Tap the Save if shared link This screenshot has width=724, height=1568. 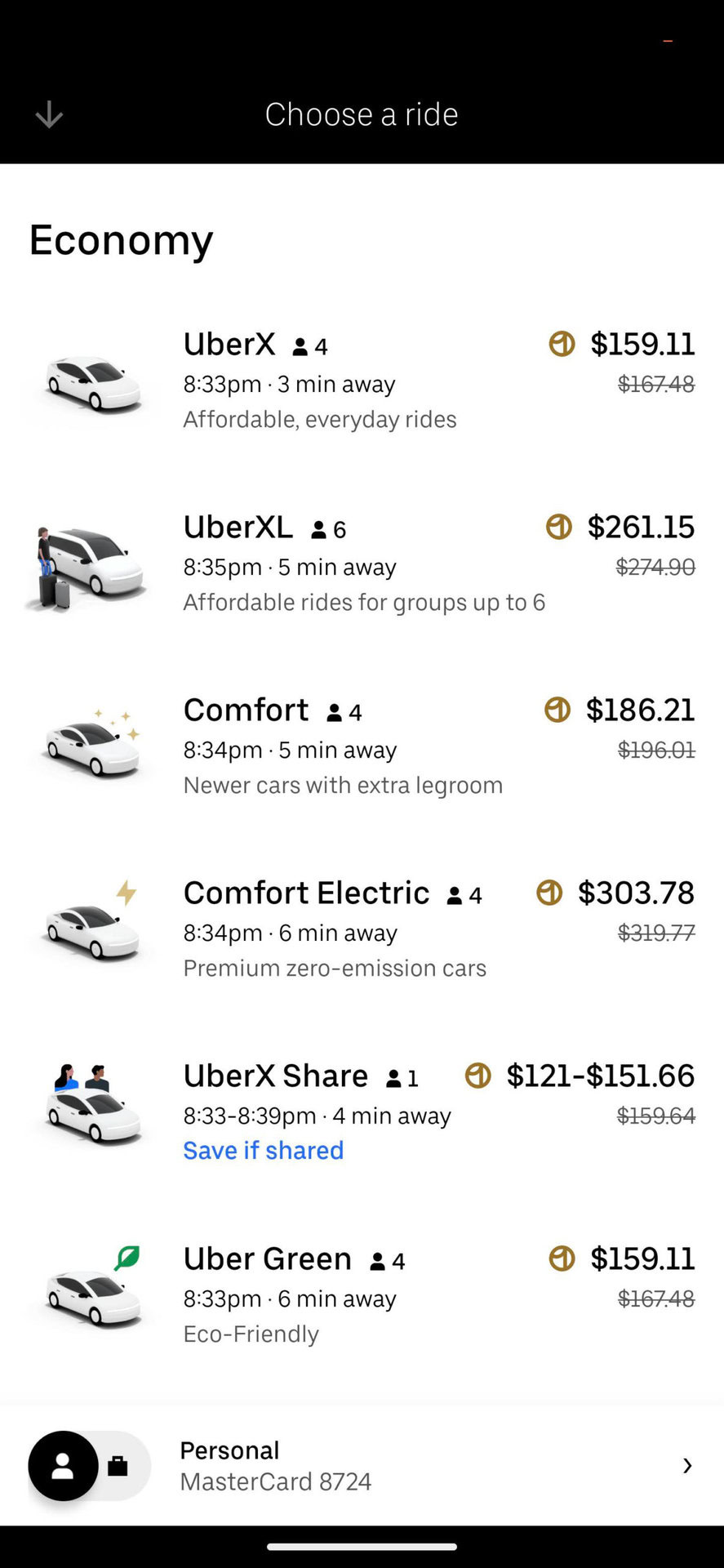click(263, 1150)
